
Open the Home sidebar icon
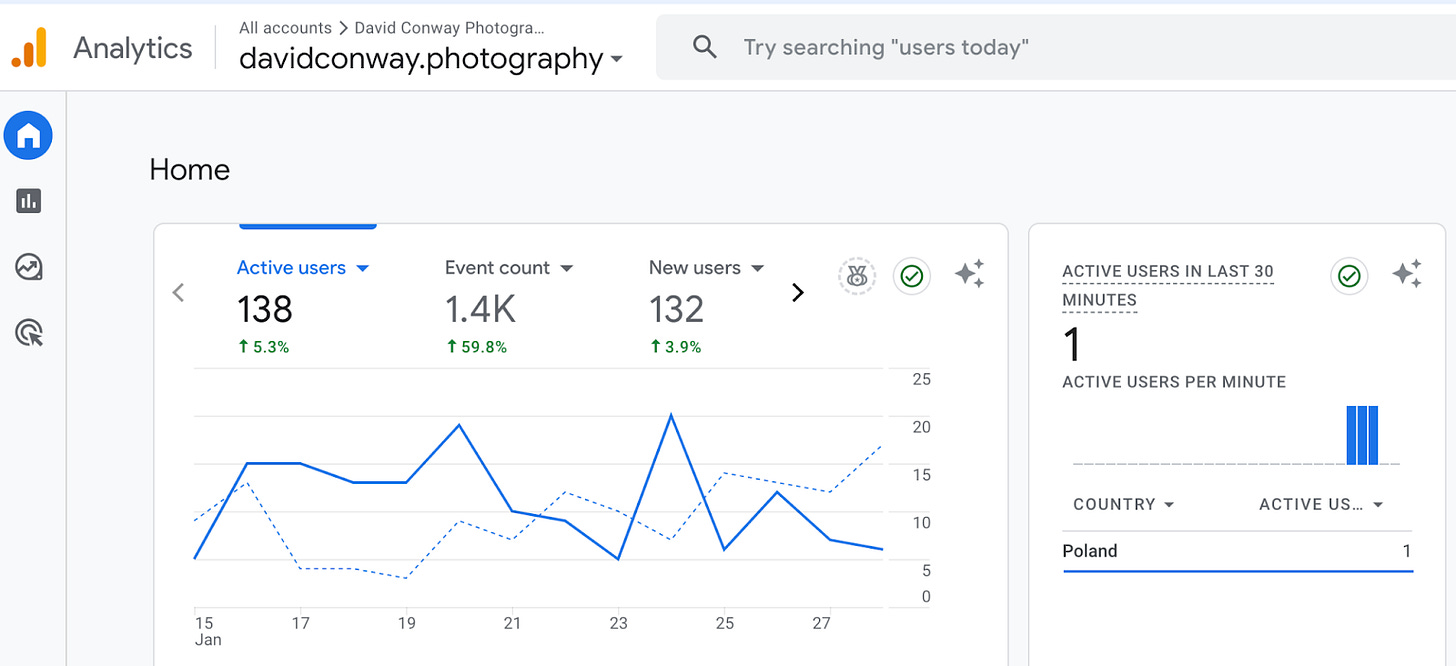[28, 135]
